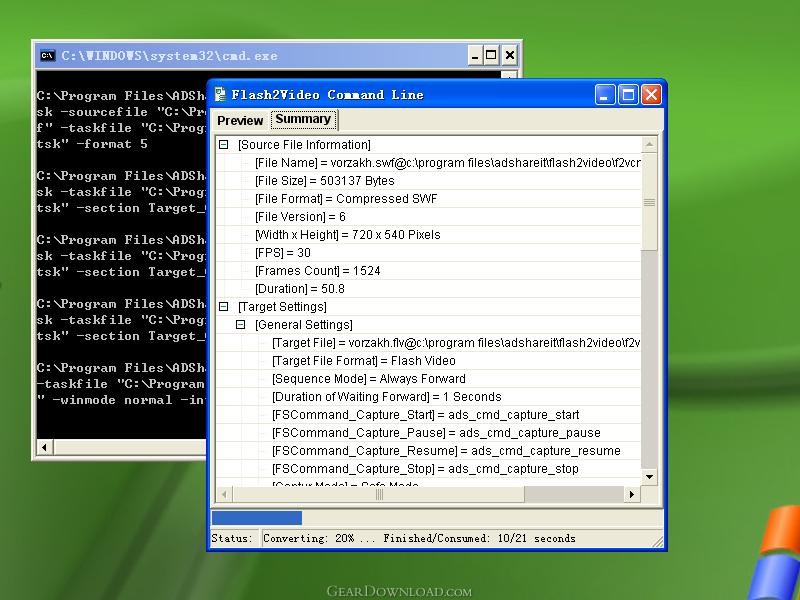Click the summary tree scroll up arrow

[649, 146]
